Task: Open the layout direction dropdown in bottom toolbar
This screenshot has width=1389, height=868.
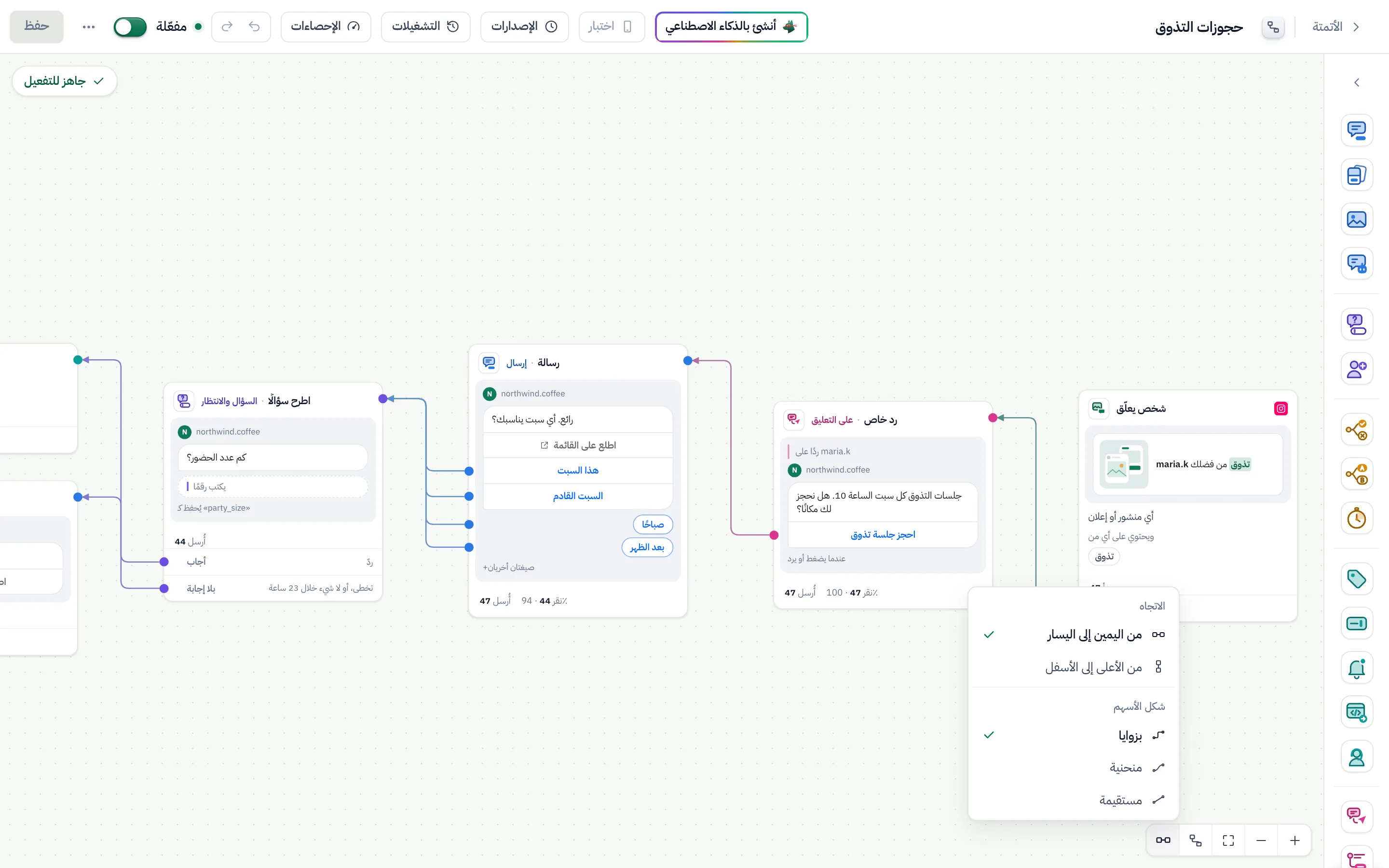Action: coord(1163,841)
